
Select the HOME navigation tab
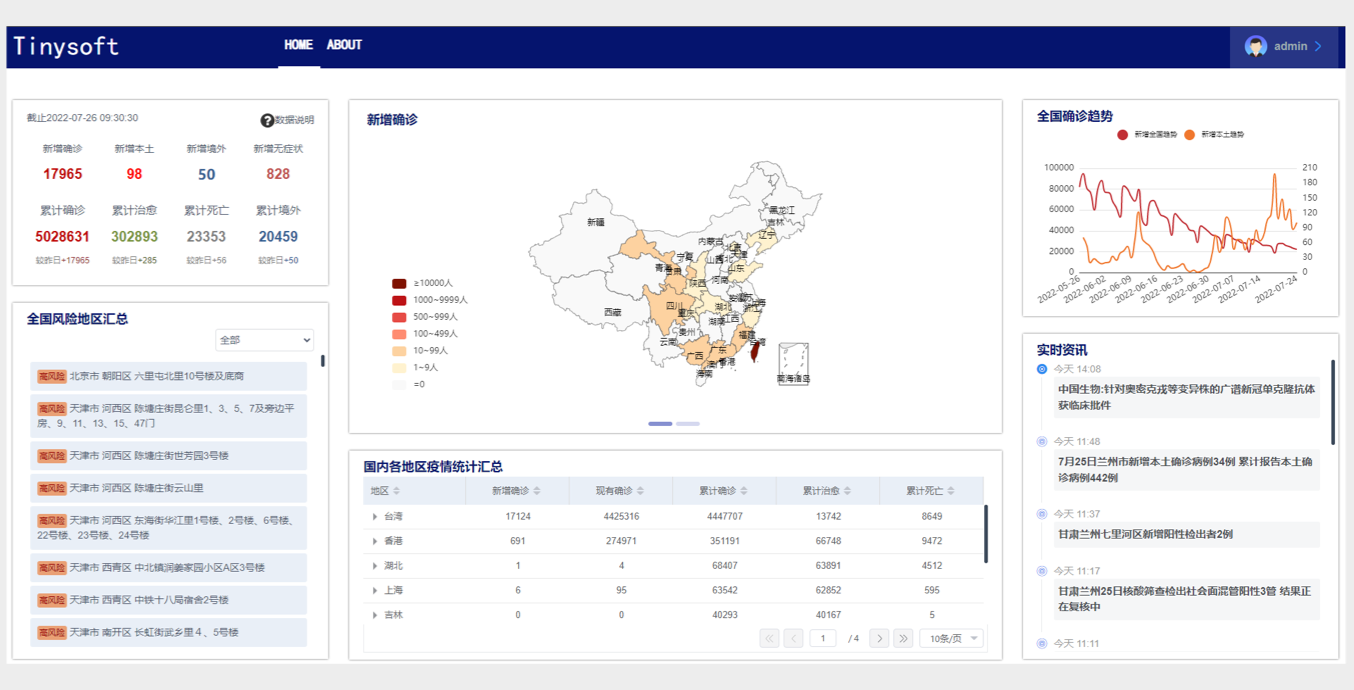click(298, 45)
